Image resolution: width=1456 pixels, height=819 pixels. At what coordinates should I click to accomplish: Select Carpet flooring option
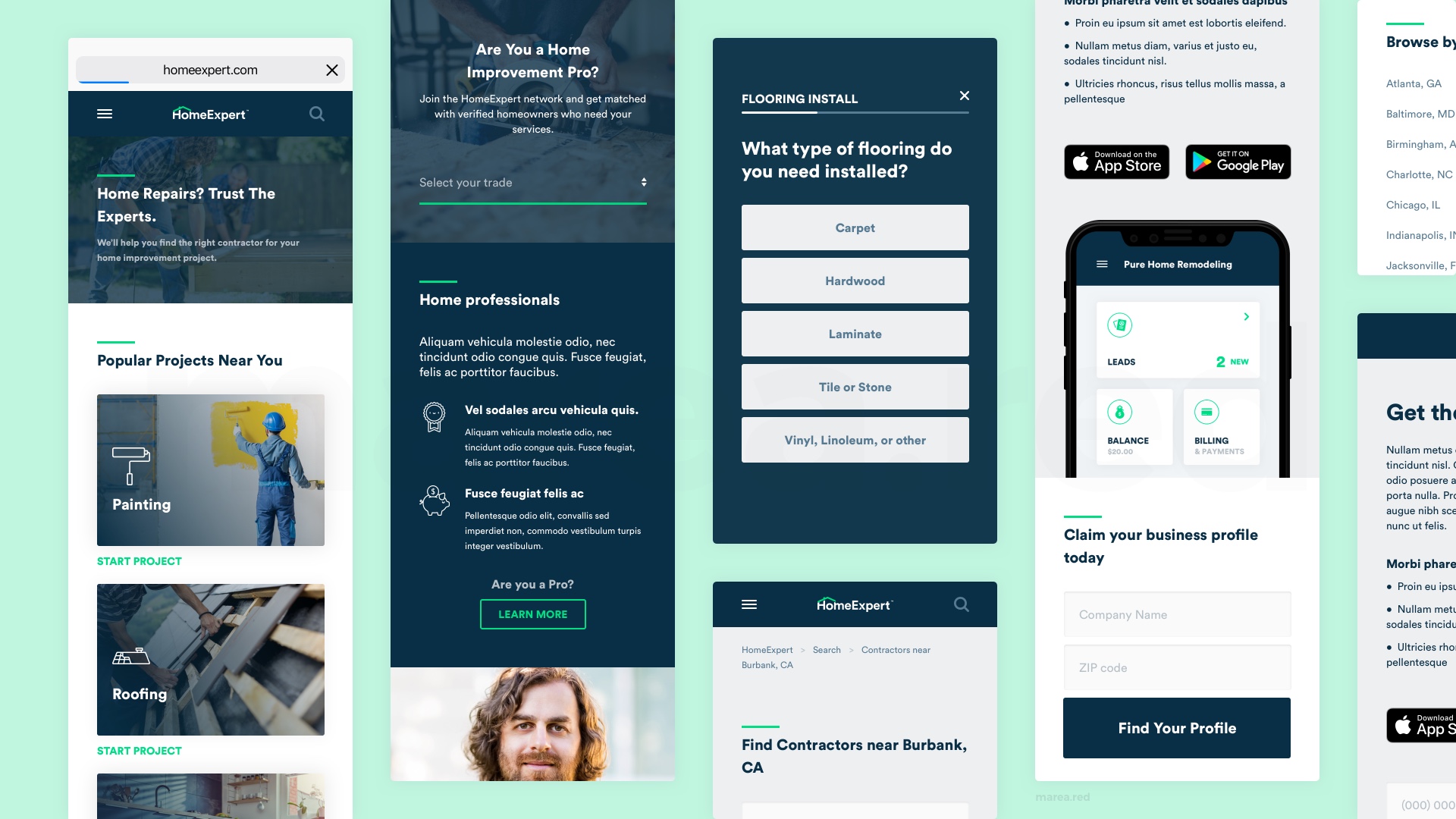coord(855,228)
